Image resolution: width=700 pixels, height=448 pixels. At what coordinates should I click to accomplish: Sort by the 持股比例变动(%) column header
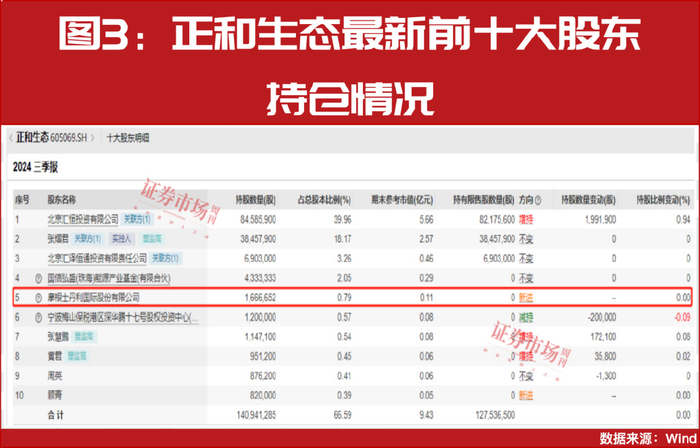tap(663, 200)
